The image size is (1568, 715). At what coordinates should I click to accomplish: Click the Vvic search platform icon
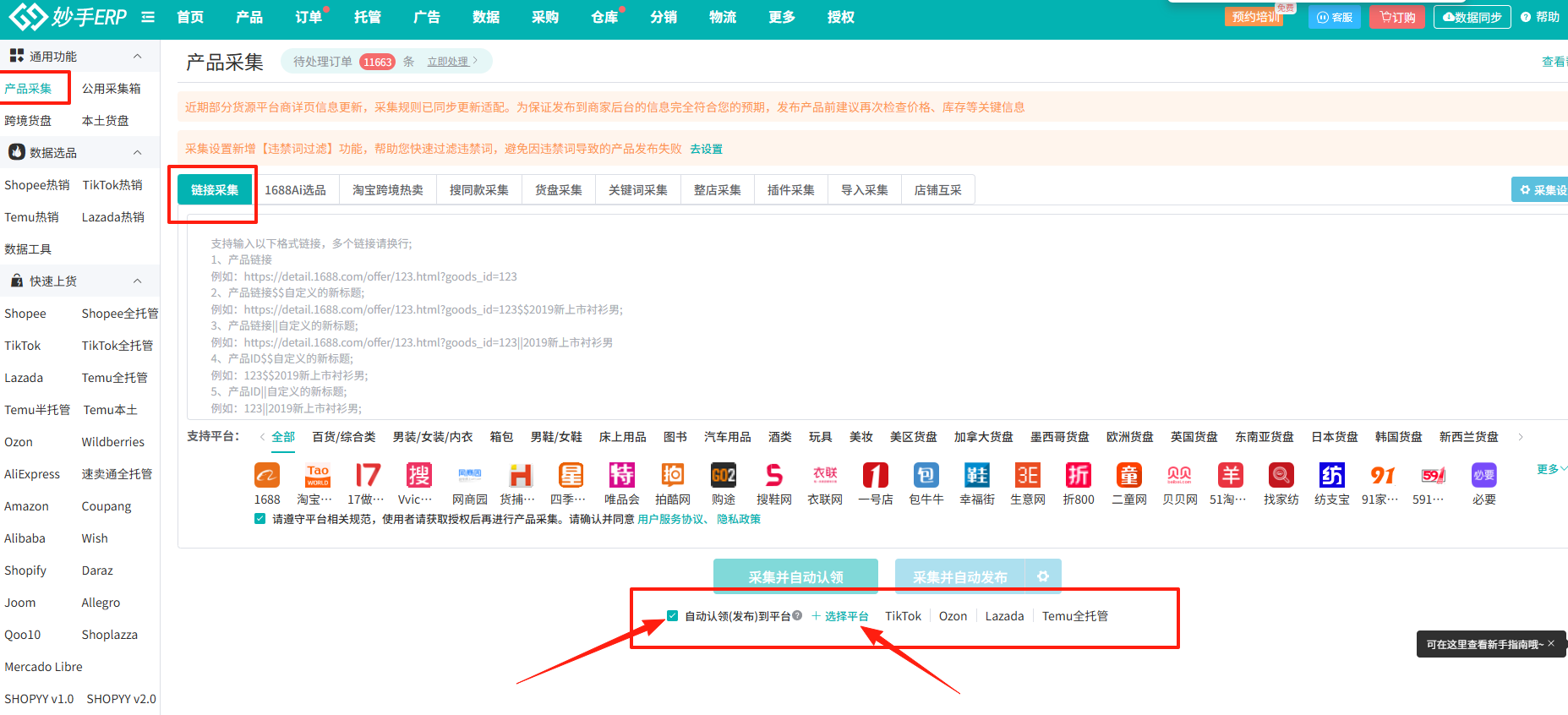point(419,475)
